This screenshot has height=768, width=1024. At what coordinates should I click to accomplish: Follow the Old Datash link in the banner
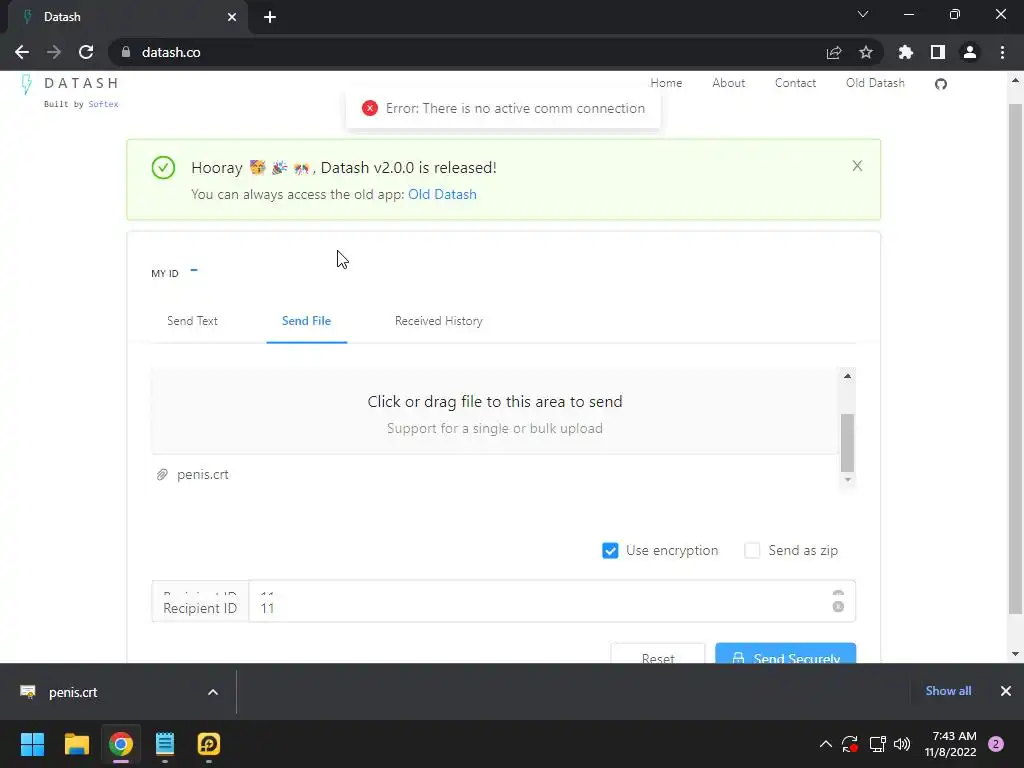pos(442,195)
